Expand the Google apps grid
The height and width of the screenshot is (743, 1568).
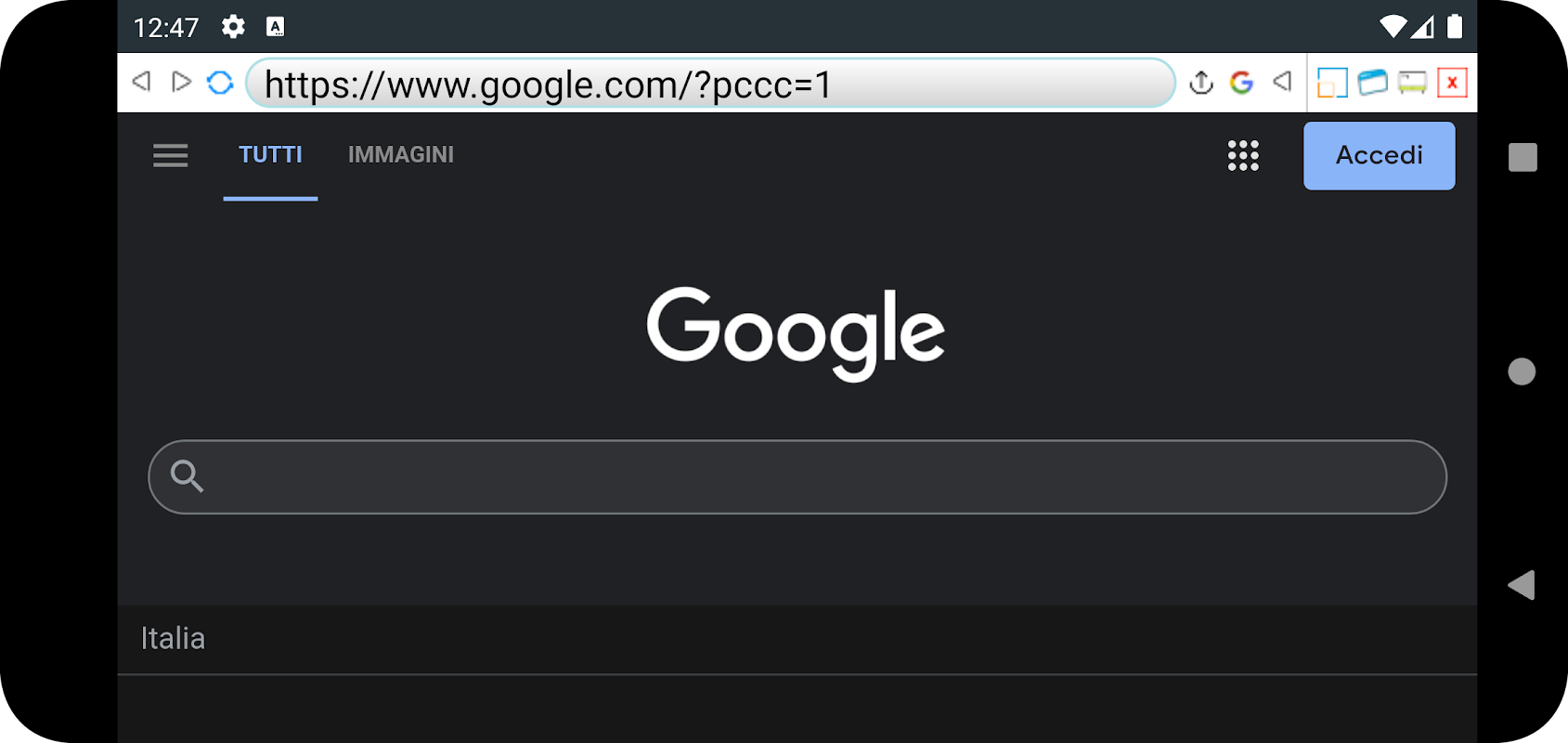click(1243, 156)
